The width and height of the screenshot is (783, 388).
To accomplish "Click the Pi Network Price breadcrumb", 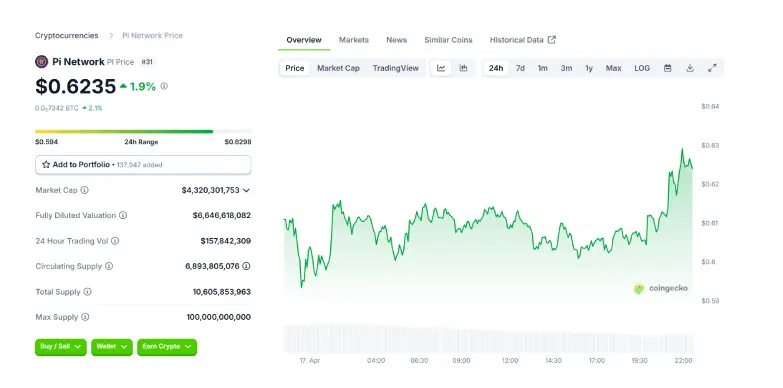I will tap(152, 35).
